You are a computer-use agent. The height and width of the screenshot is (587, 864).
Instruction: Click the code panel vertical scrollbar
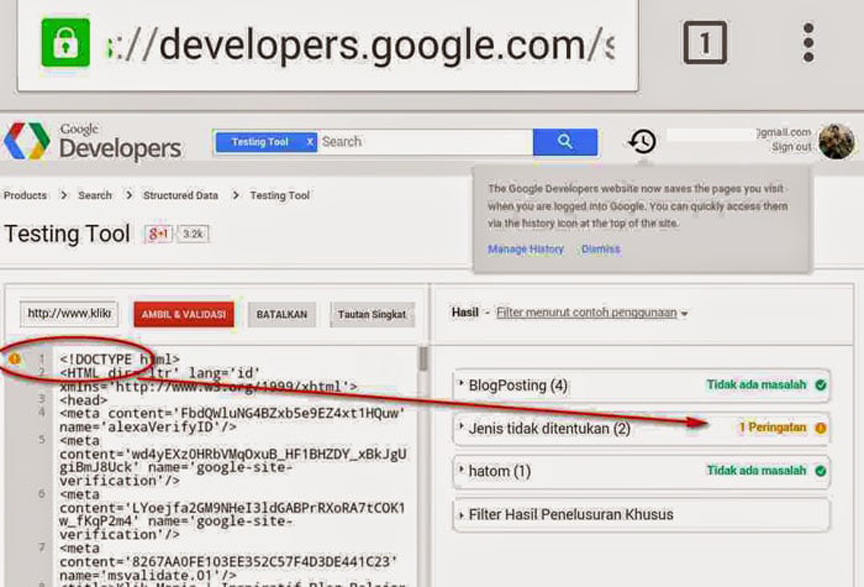click(423, 359)
